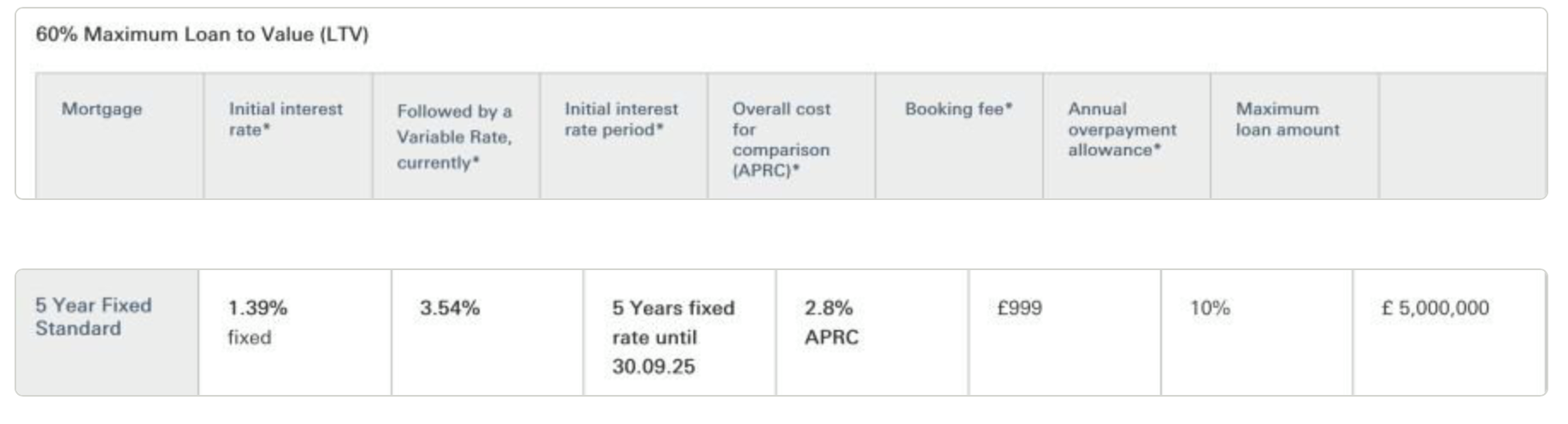Click the 60% Maximum Loan to Value heading
This screenshot has height=424, width=1568.
tap(202, 34)
